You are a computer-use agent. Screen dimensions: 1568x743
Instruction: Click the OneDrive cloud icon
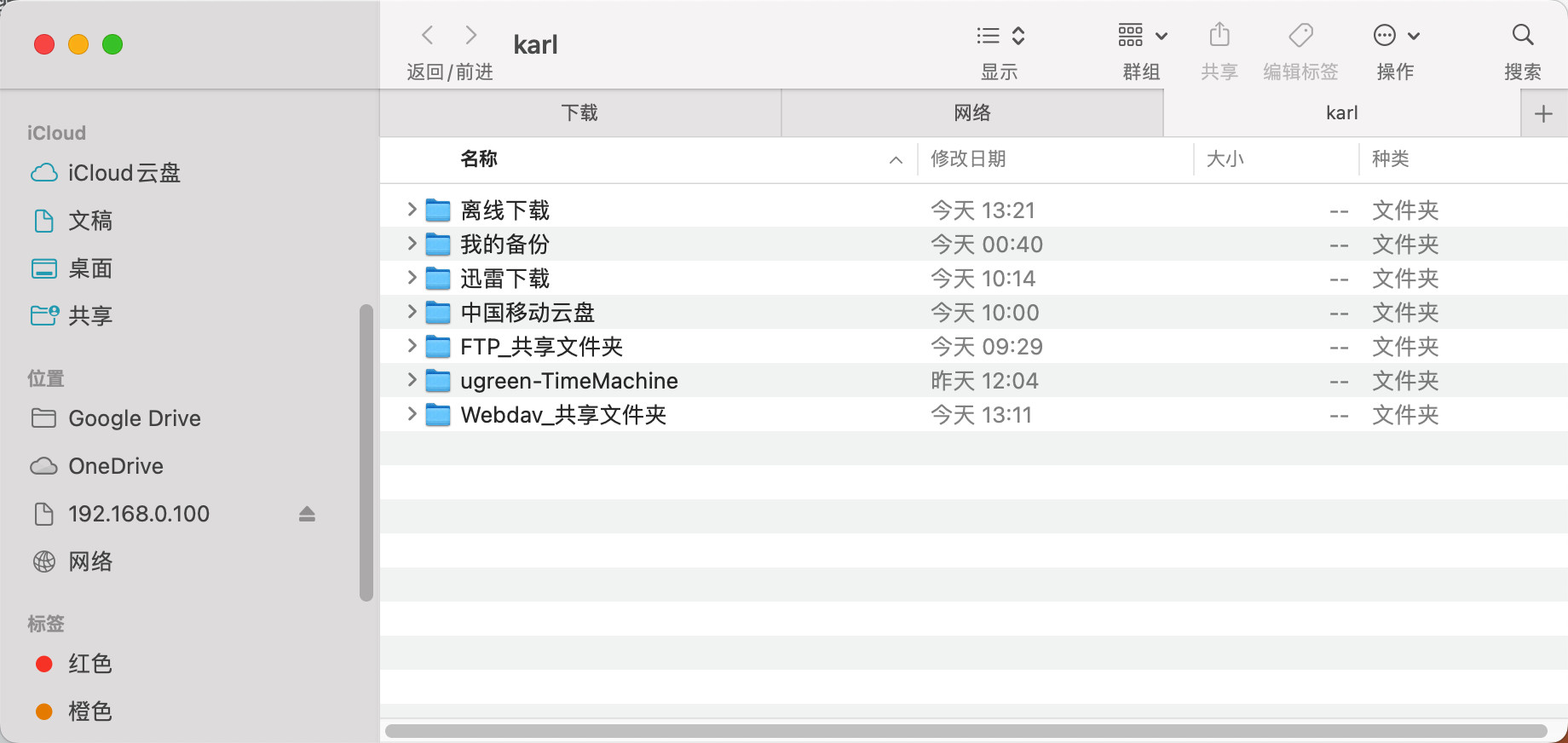(44, 466)
